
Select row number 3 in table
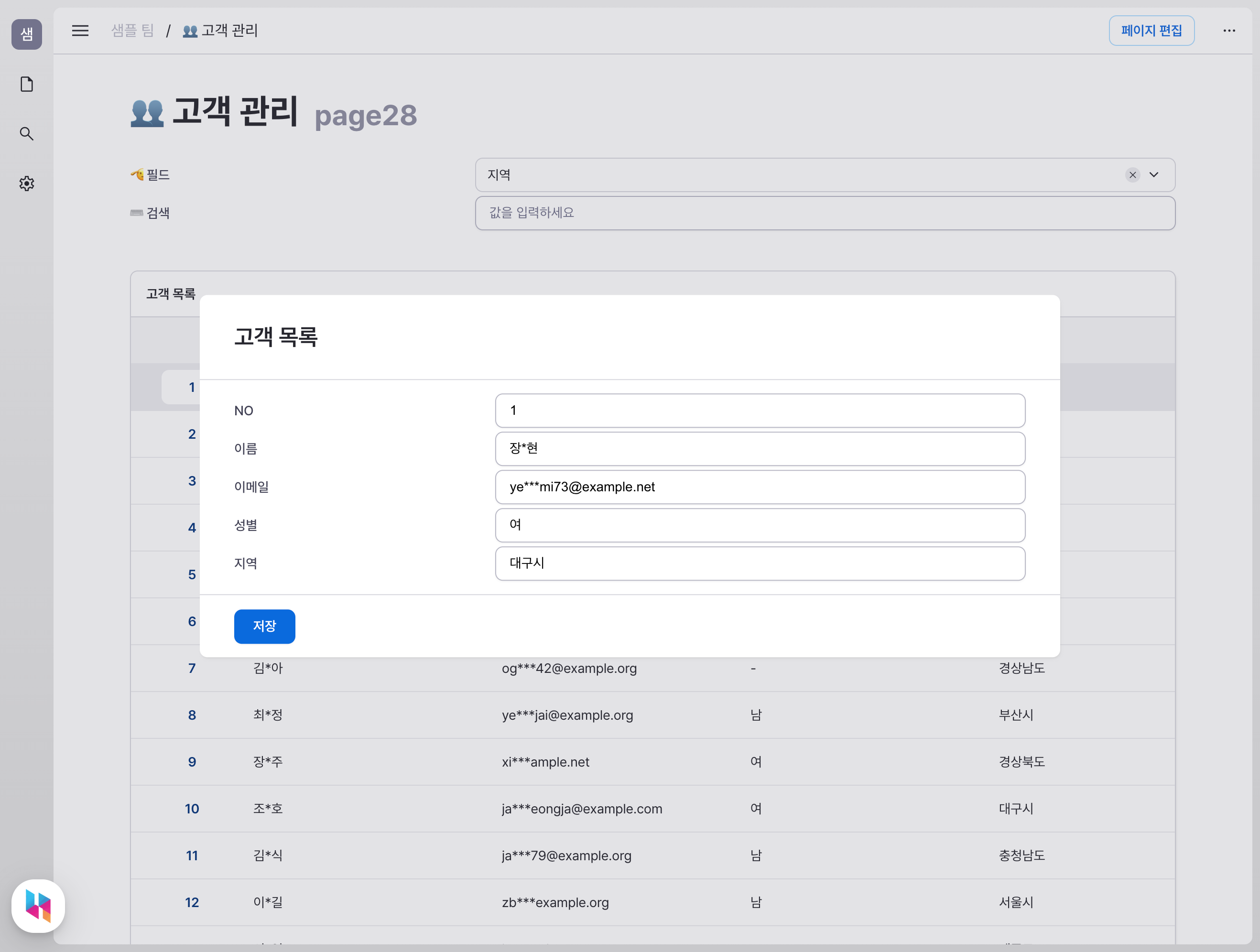point(192,481)
